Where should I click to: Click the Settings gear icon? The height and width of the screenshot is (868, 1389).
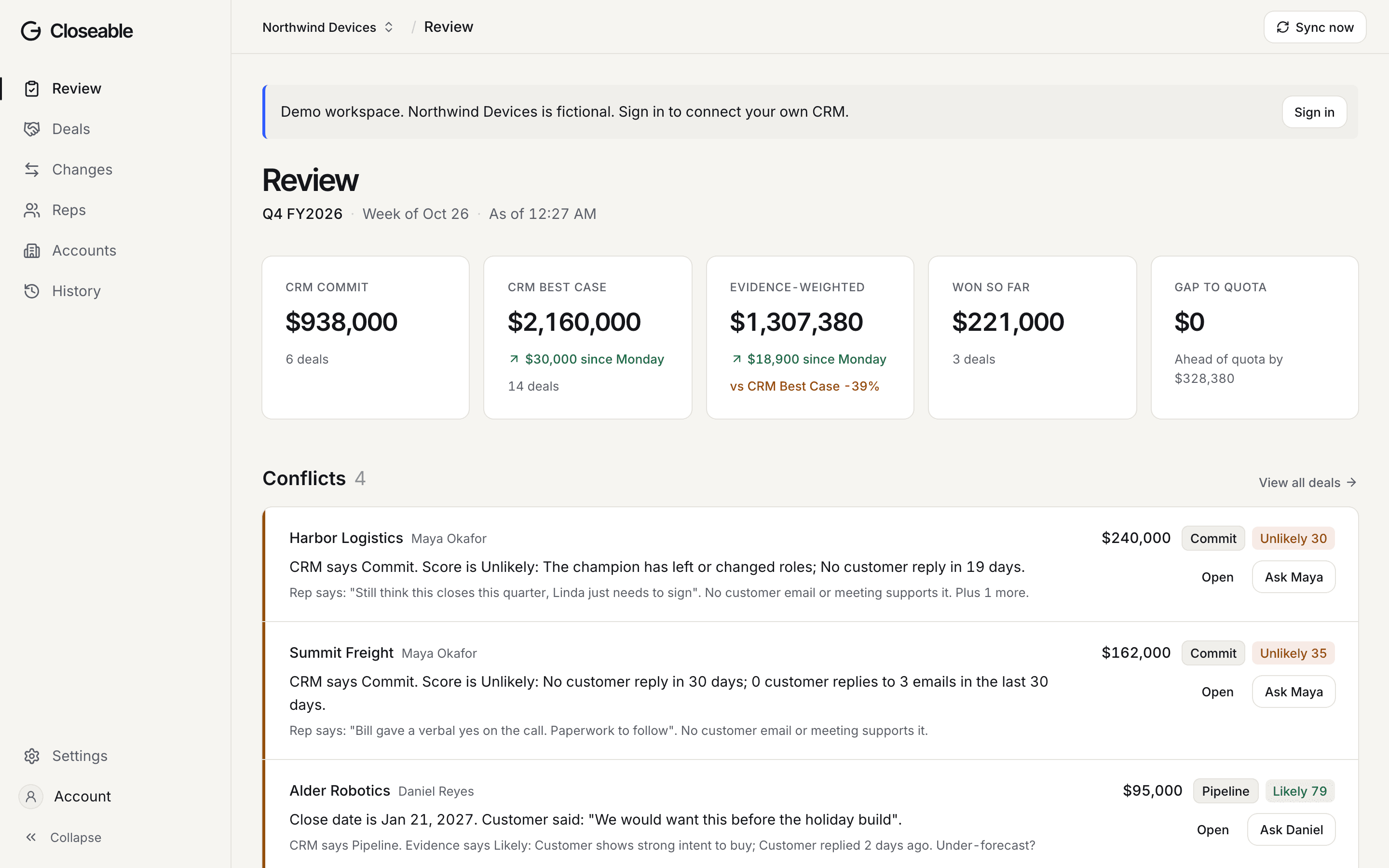point(32,756)
